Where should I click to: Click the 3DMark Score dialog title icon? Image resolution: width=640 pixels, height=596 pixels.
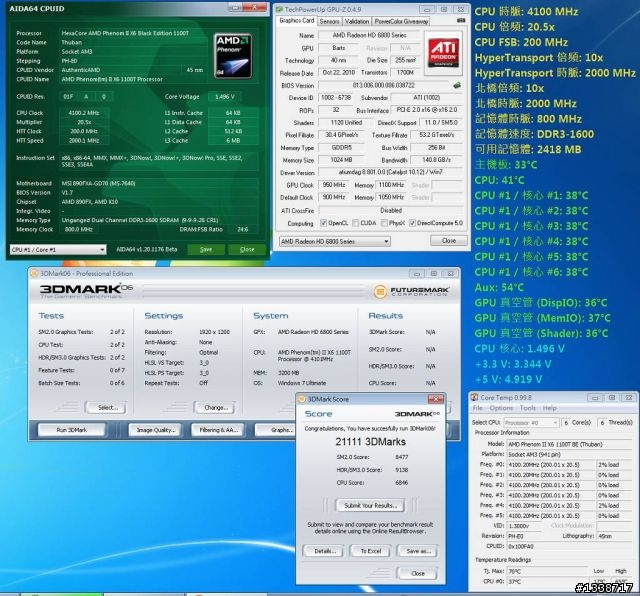tap(302, 399)
